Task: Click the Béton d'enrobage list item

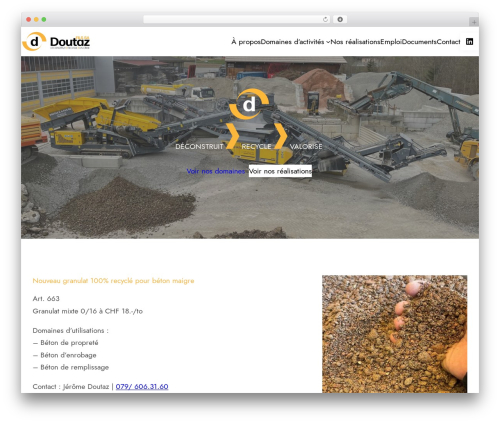Action: click(65, 355)
